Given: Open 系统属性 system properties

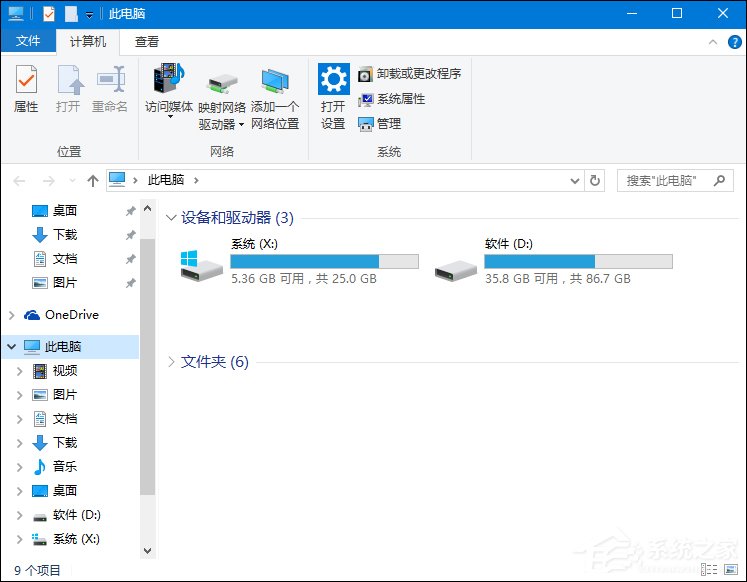Looking at the screenshot, I should coord(392,99).
